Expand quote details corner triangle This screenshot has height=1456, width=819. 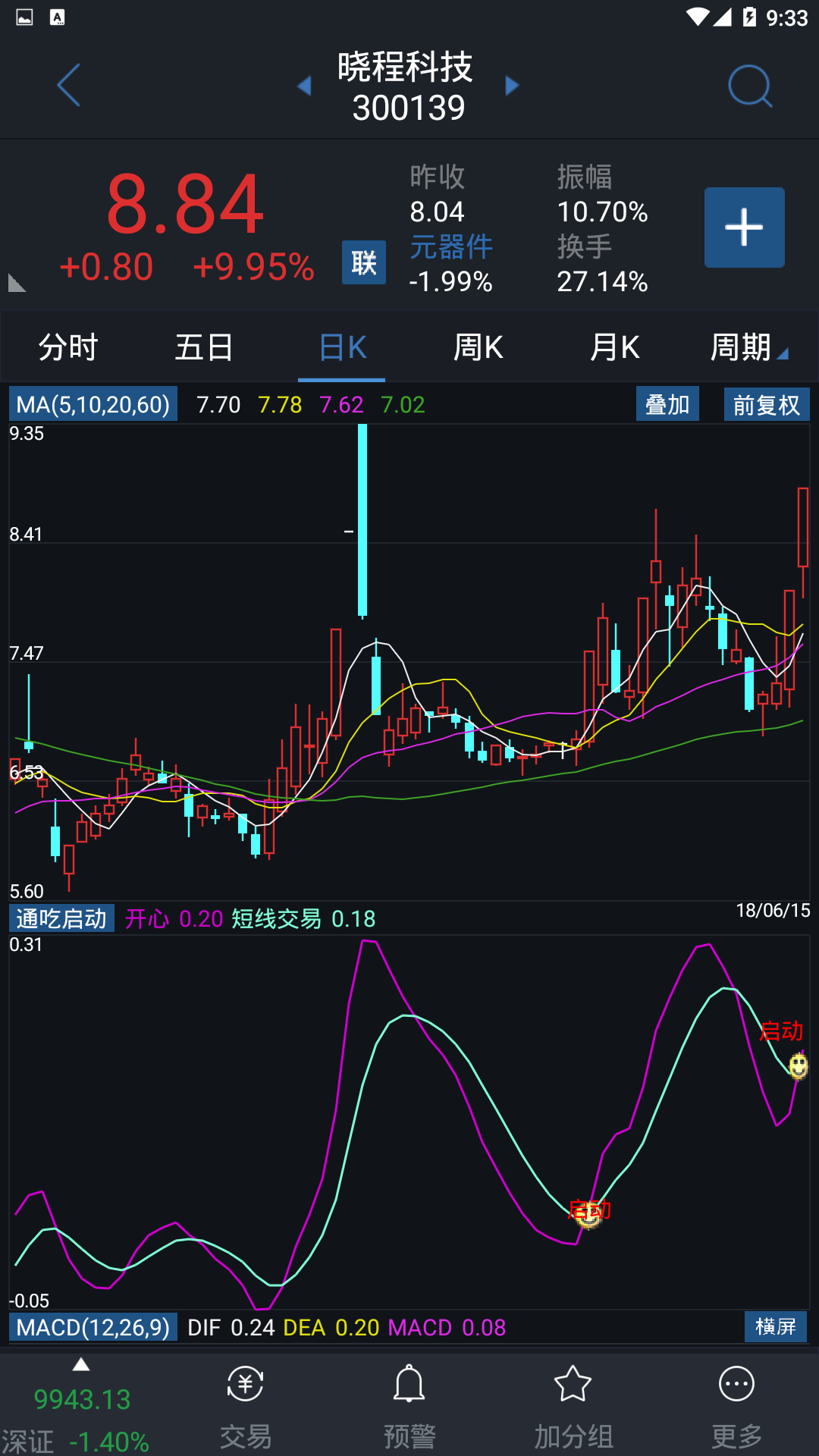[x=17, y=284]
